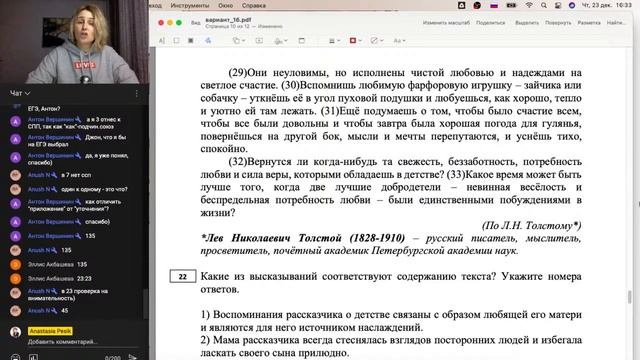The image size is (640, 360).
Task: Open the Справка menu
Action: pyautogui.click(x=253, y=5)
